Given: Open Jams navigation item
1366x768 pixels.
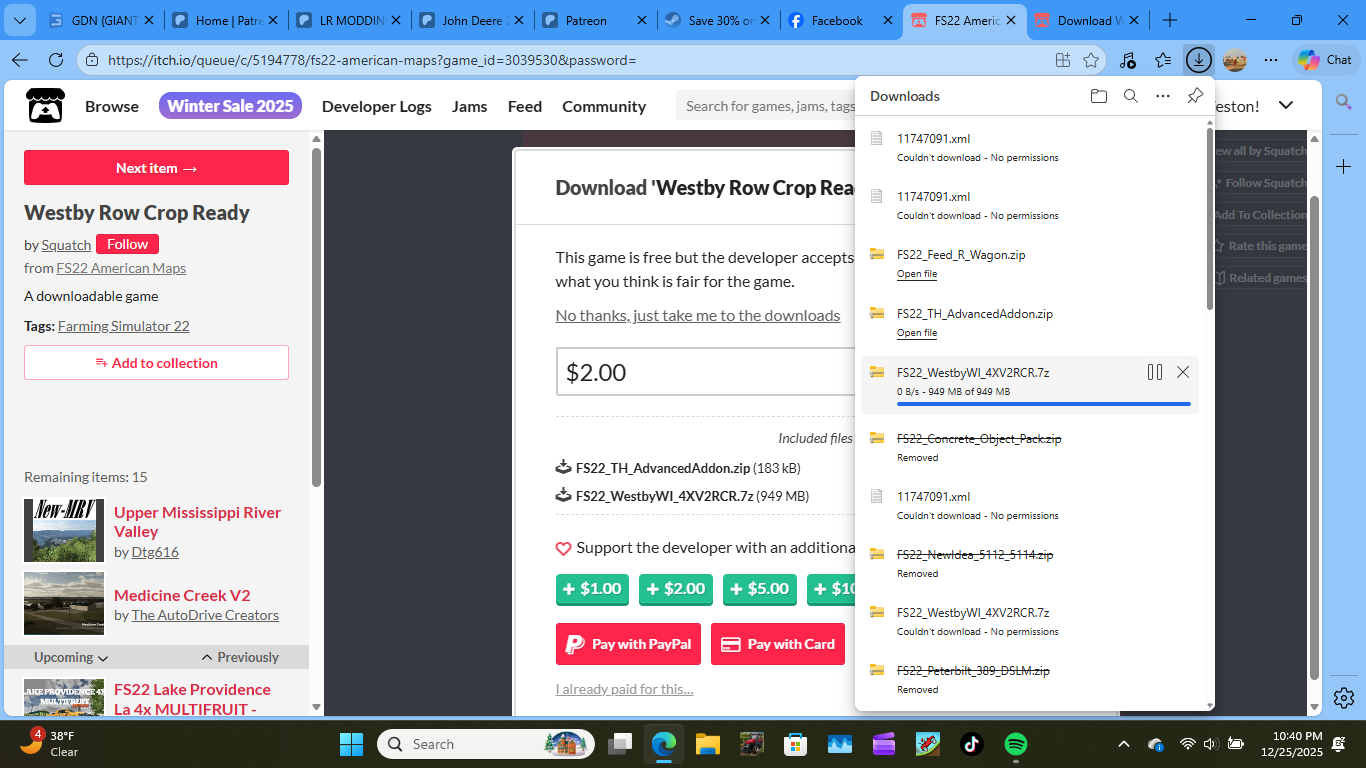Looking at the screenshot, I should [x=470, y=106].
